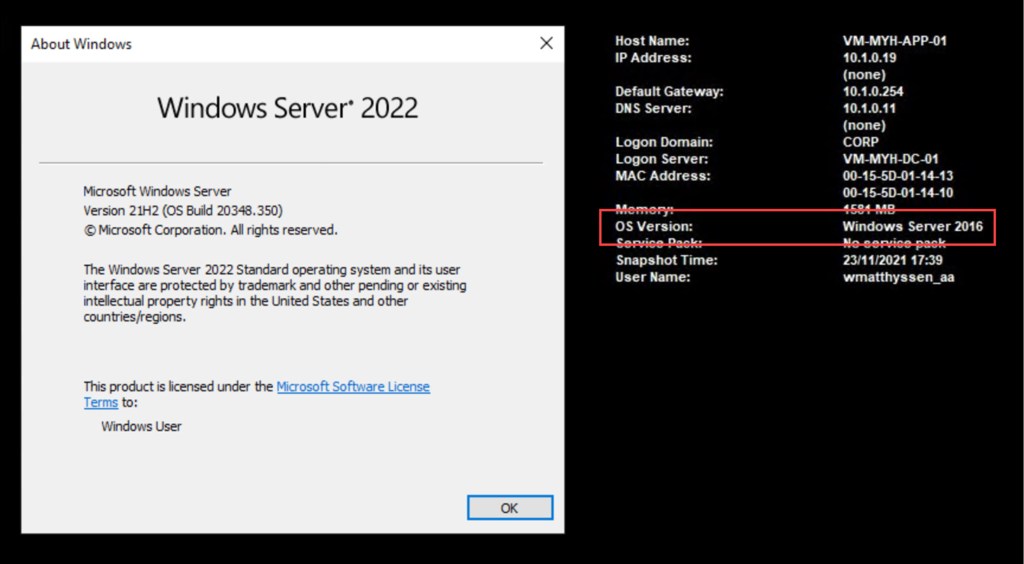Click the host name value VM-MYH-APP-01

894,41
